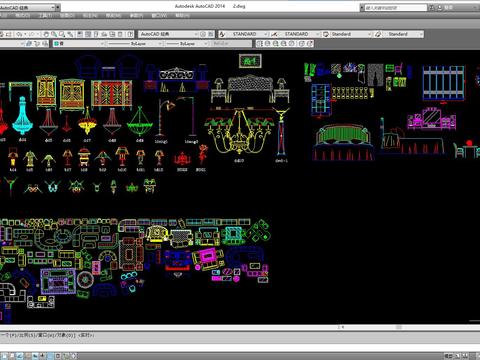Click the Dimension Style icon
Viewport: 480px width, 360px height.
tap(274, 34)
